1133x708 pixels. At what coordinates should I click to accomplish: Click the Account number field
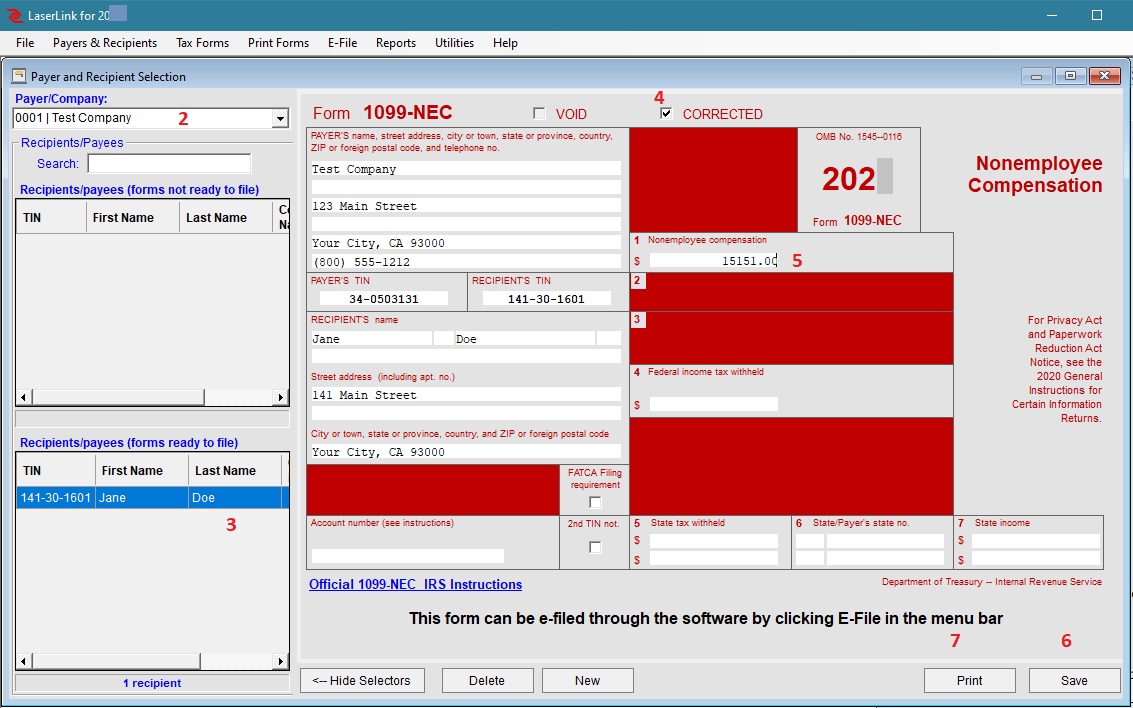(x=408, y=556)
